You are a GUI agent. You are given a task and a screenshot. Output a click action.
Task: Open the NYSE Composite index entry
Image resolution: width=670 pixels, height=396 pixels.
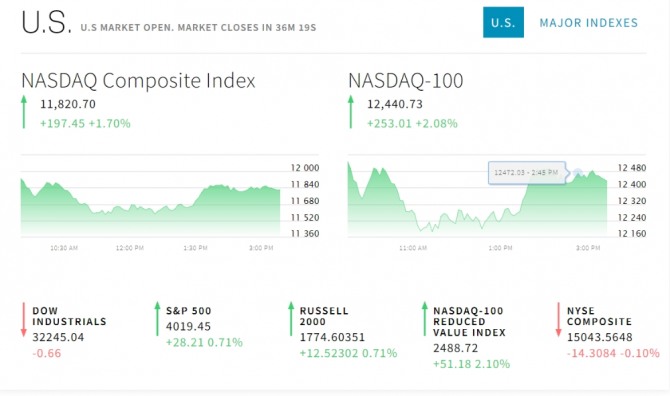pyautogui.click(x=599, y=316)
